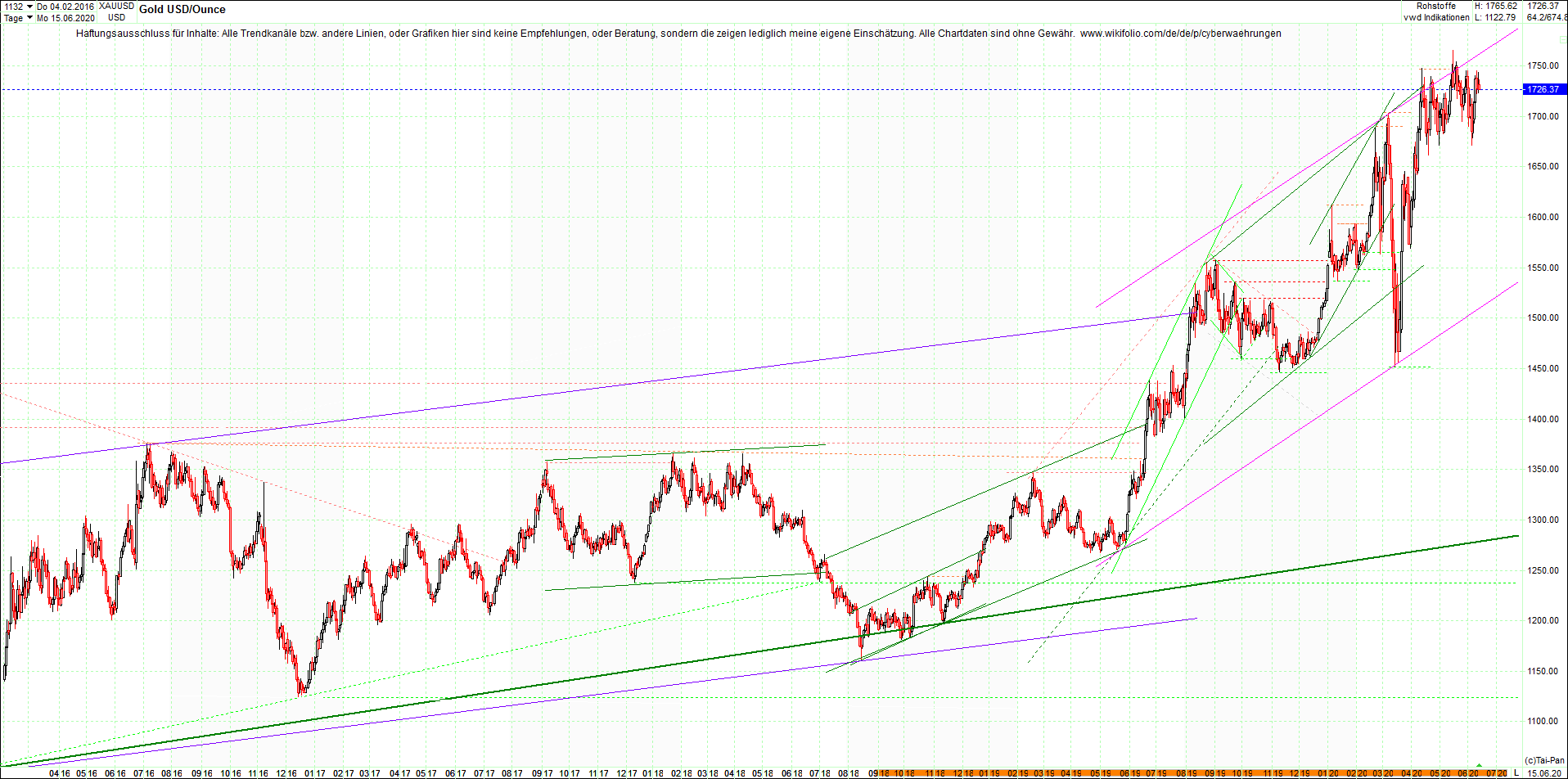Click the blue 1726.37 current price marker

[1543, 89]
